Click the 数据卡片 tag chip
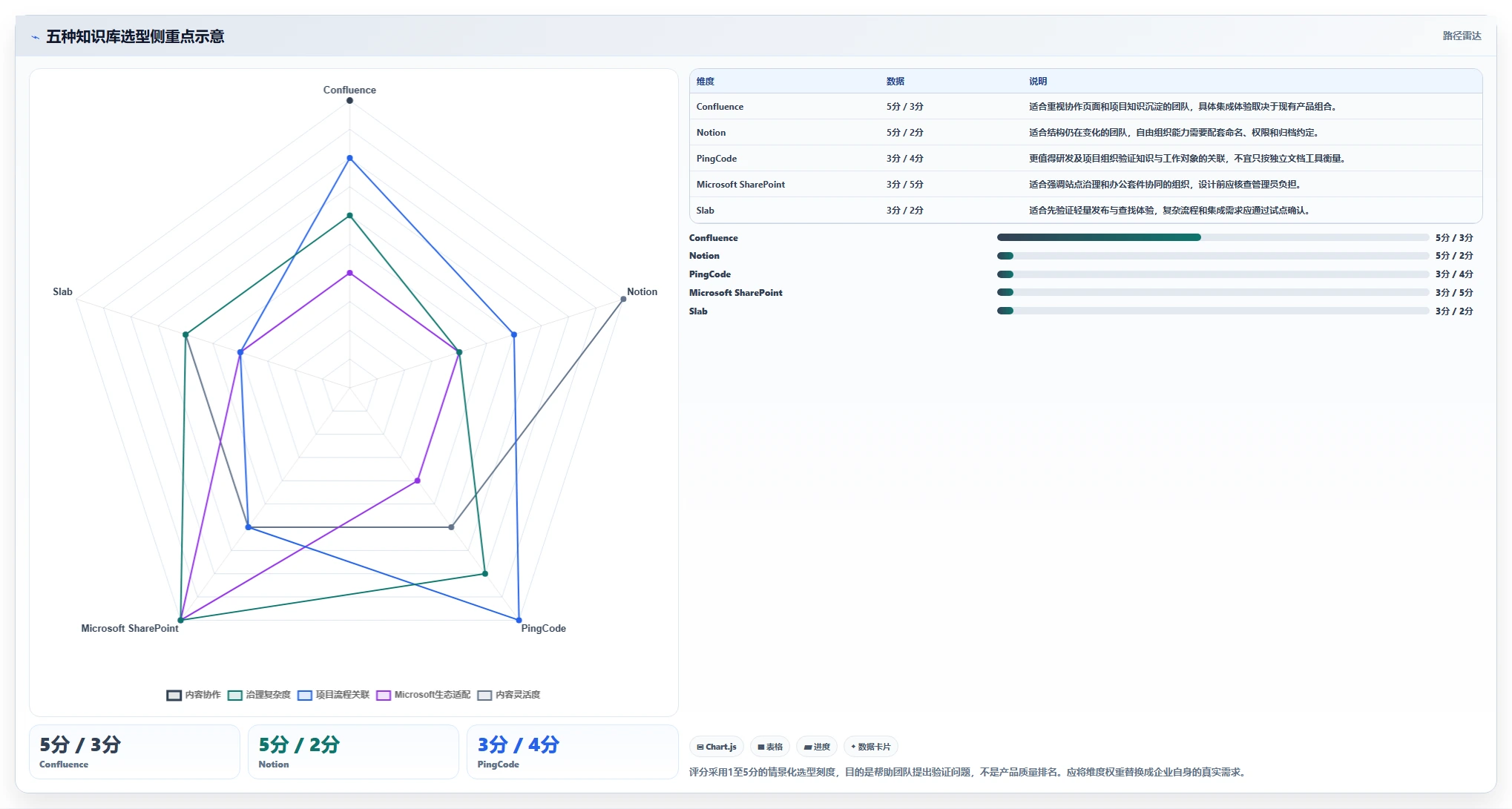Viewport: 1512px width, 809px height. 871,747
